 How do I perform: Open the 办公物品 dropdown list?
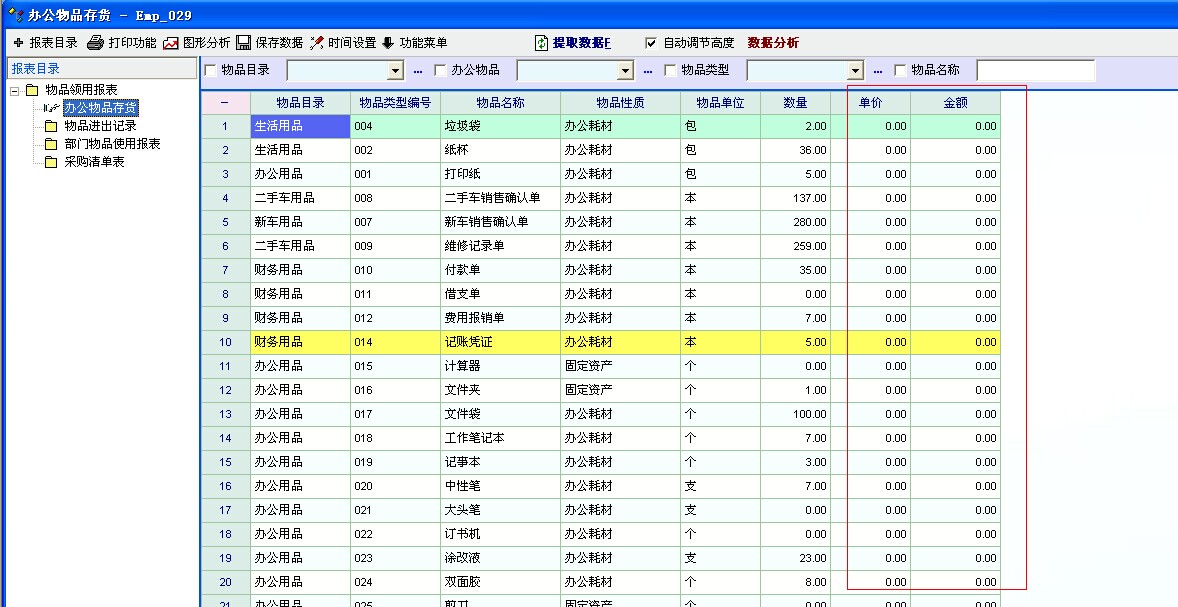tap(625, 71)
